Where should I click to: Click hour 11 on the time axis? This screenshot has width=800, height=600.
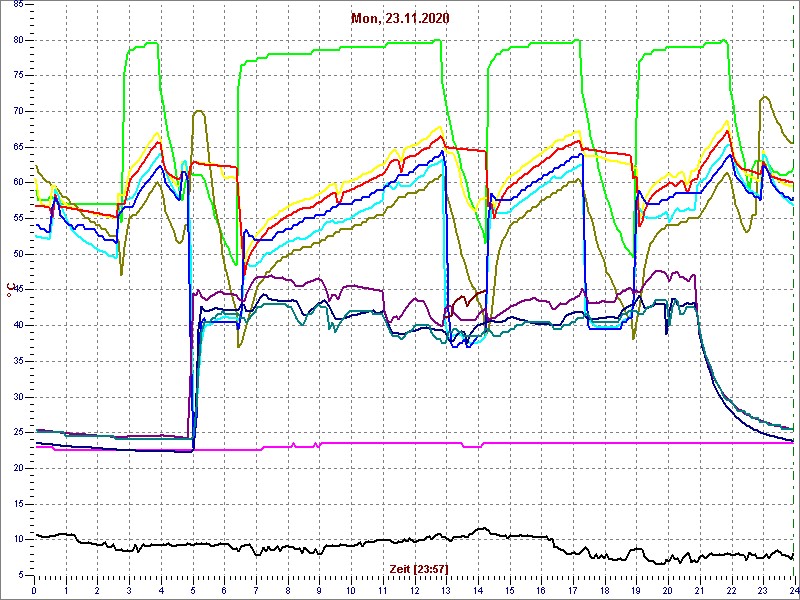pyautogui.click(x=382, y=590)
